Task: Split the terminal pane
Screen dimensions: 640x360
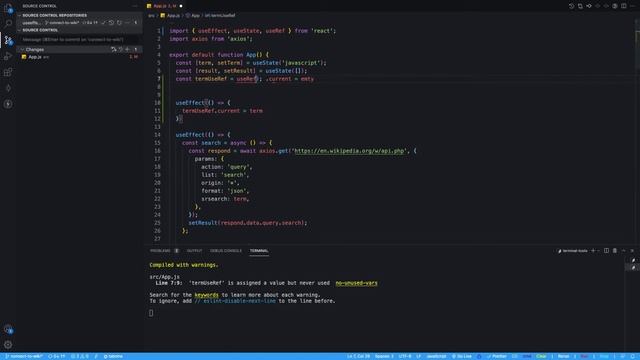Action: coord(607,251)
